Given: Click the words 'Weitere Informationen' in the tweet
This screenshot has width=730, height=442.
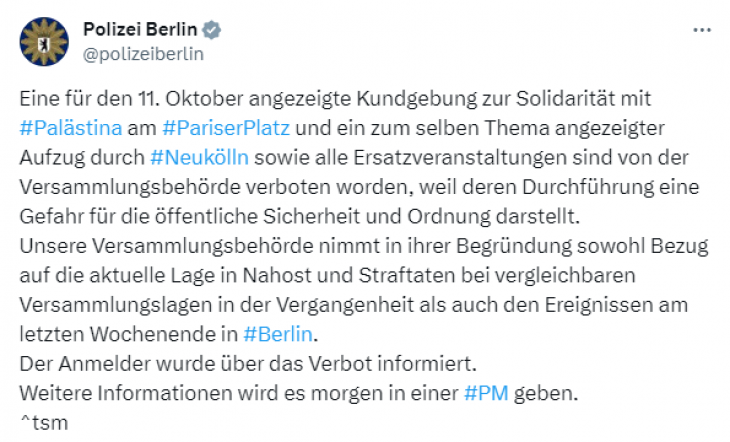Looking at the screenshot, I should [126, 393].
